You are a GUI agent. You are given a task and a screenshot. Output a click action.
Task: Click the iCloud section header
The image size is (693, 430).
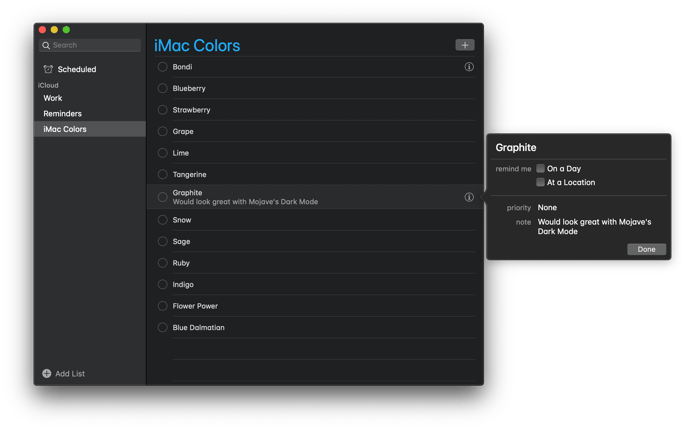point(48,85)
